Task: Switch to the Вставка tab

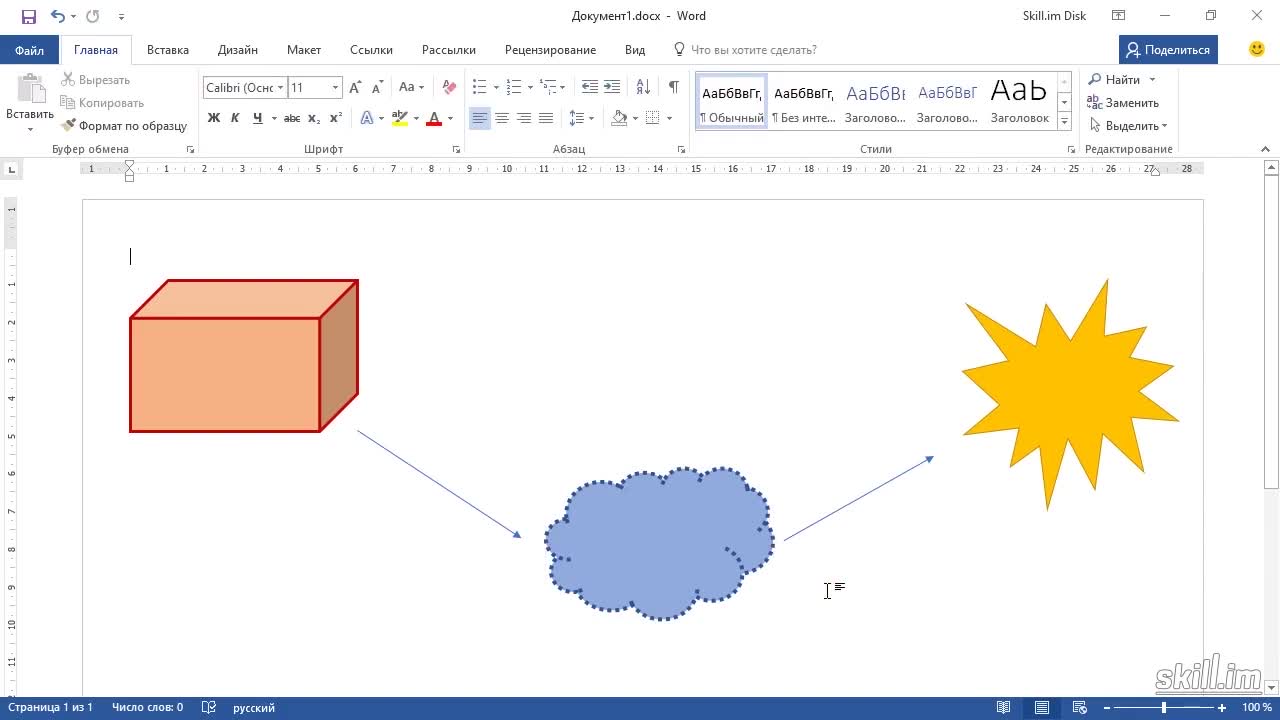Action: click(168, 50)
